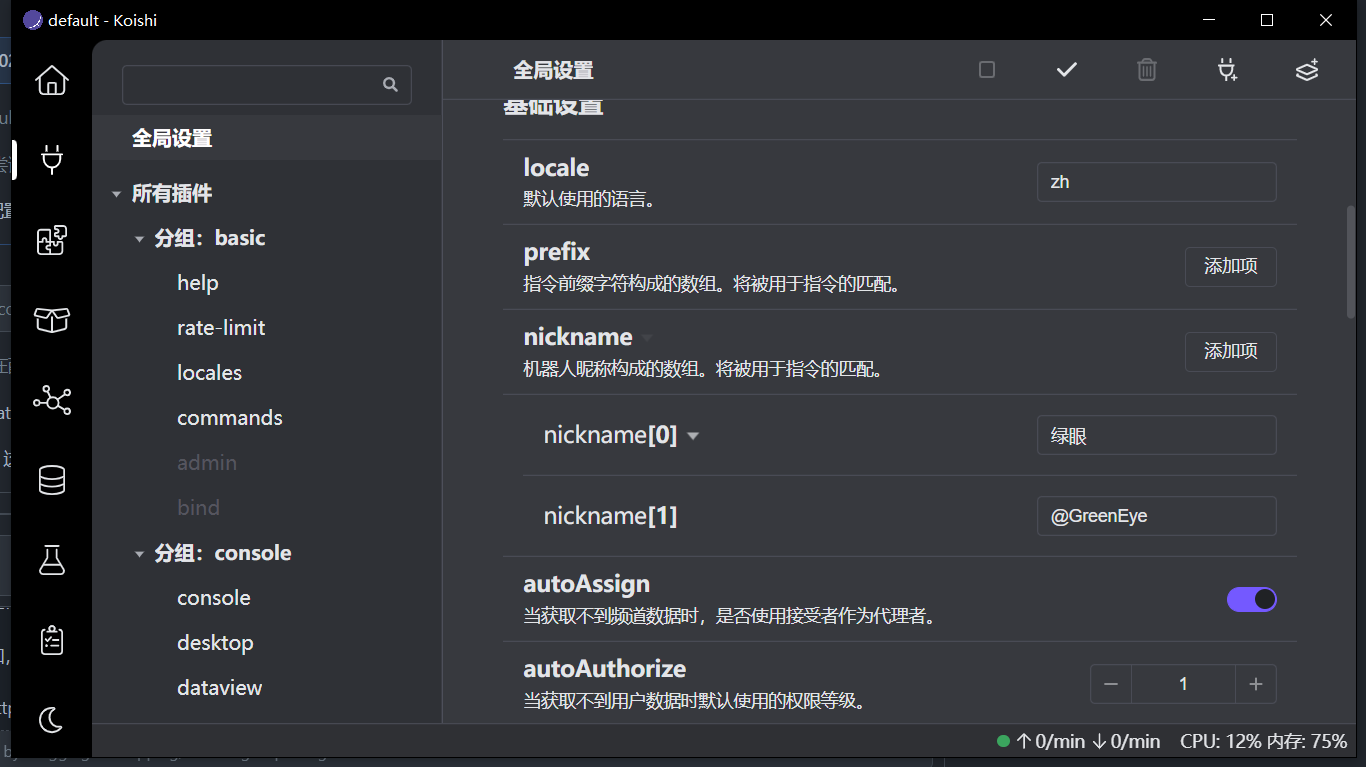This screenshot has height=767, width=1366.
Task: Open the home dashboard icon
Action: coord(52,80)
